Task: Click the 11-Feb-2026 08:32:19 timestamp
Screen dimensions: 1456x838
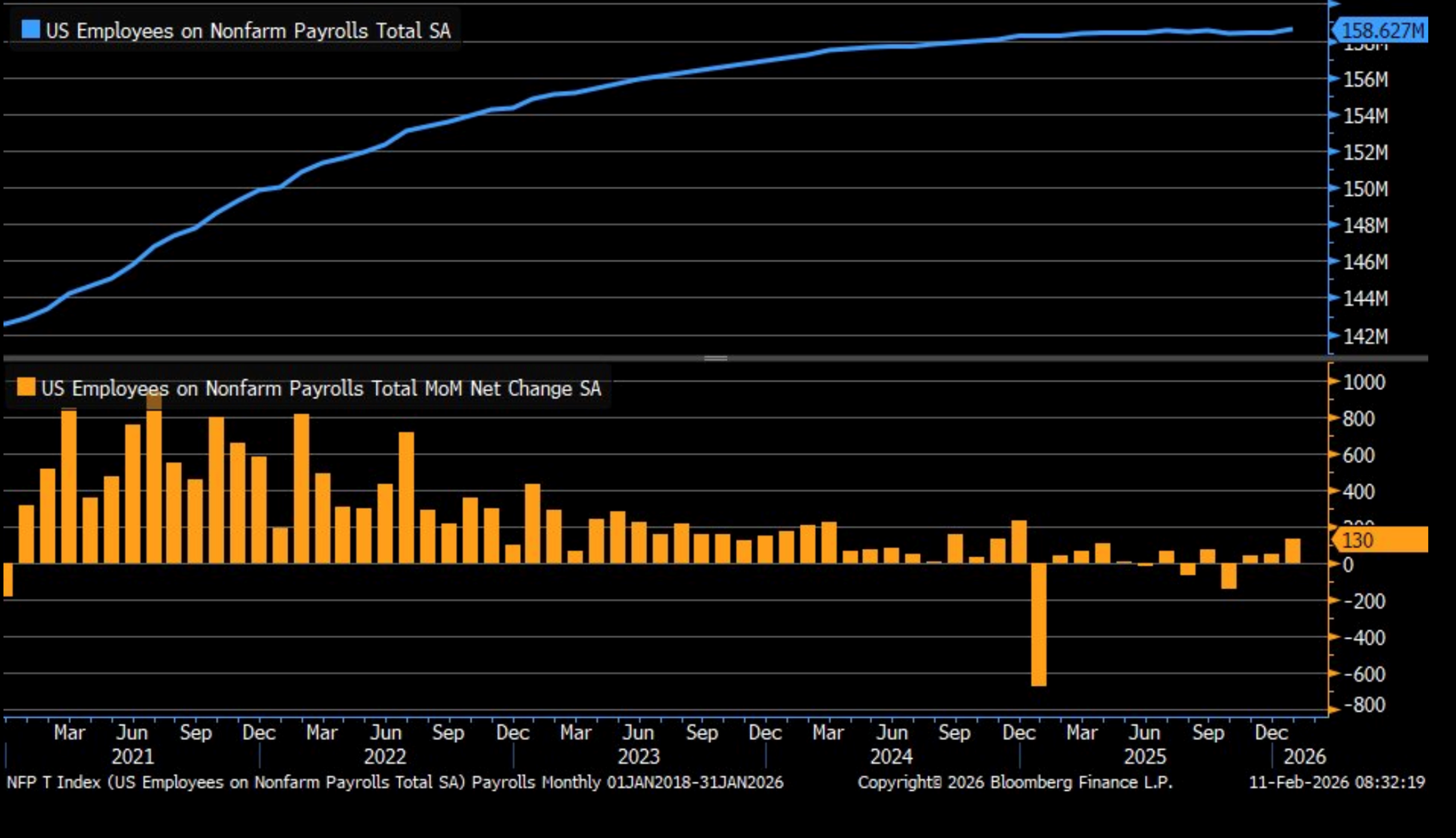Action: click(x=1337, y=782)
